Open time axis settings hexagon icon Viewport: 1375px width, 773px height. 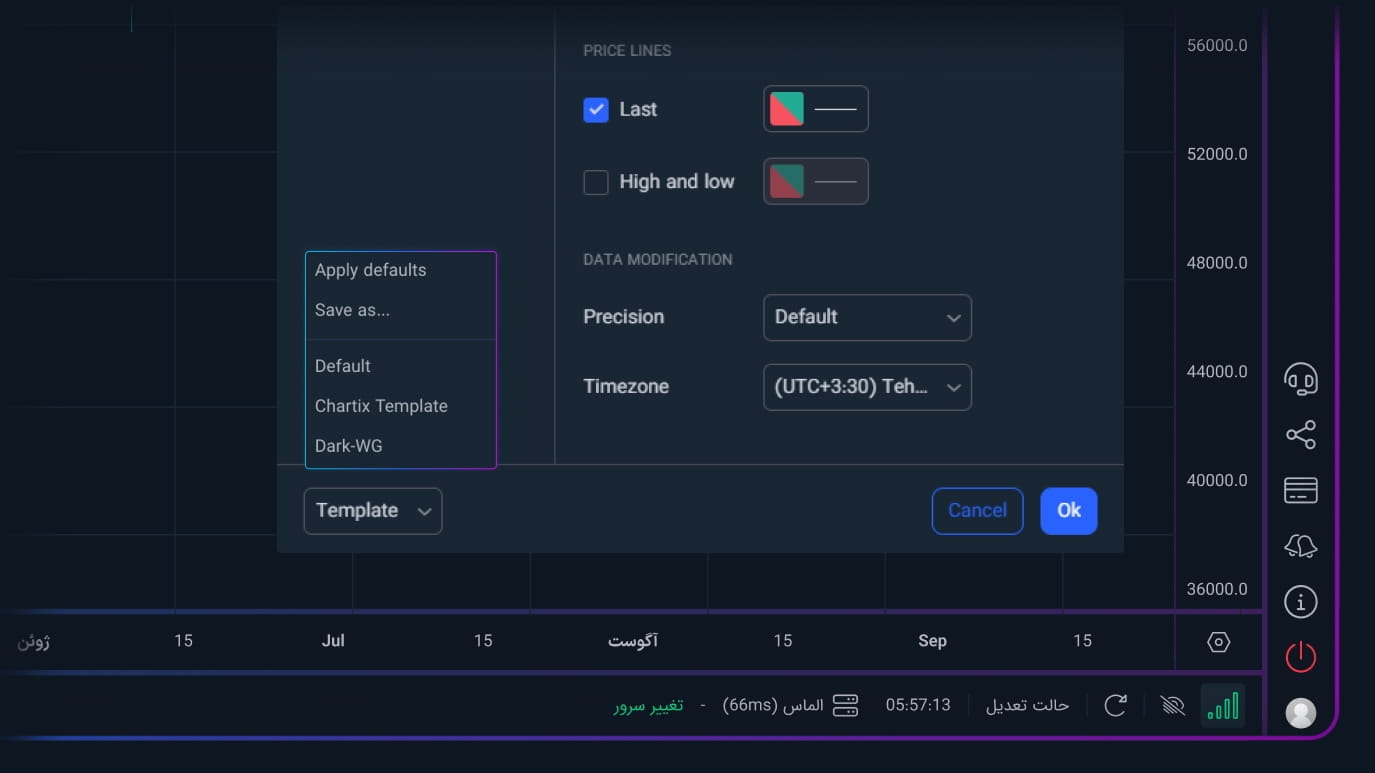coord(1218,642)
